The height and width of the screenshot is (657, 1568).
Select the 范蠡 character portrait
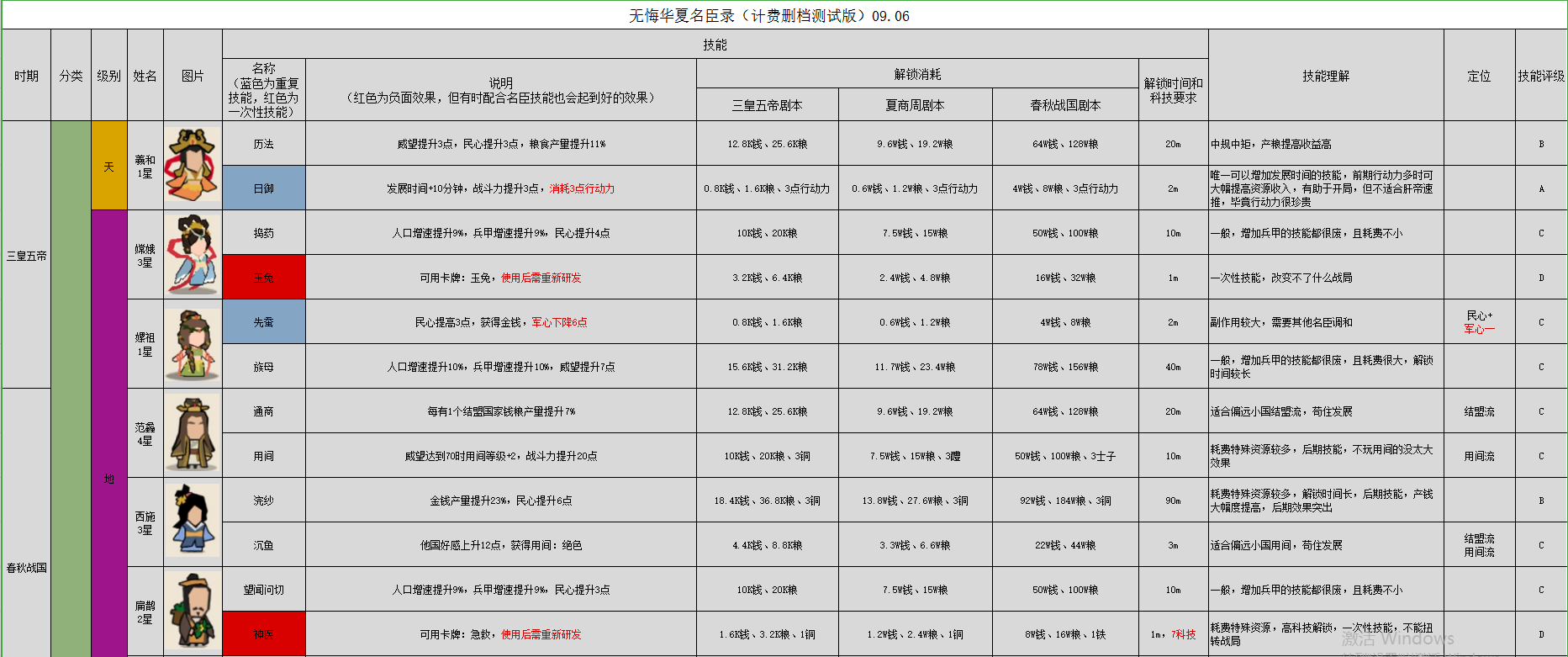pyautogui.click(x=193, y=433)
